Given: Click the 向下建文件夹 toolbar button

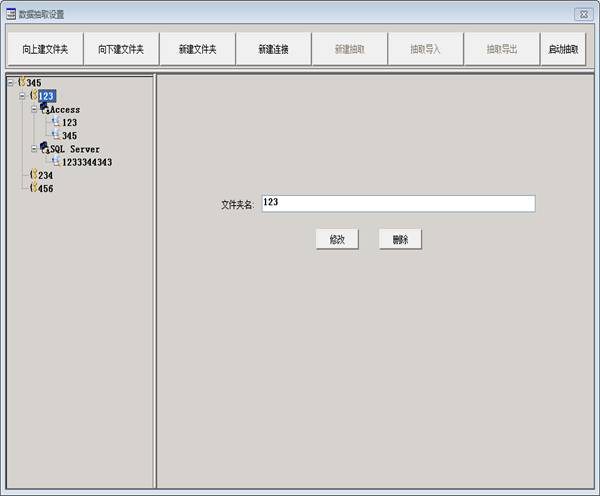Looking at the screenshot, I should (x=121, y=49).
